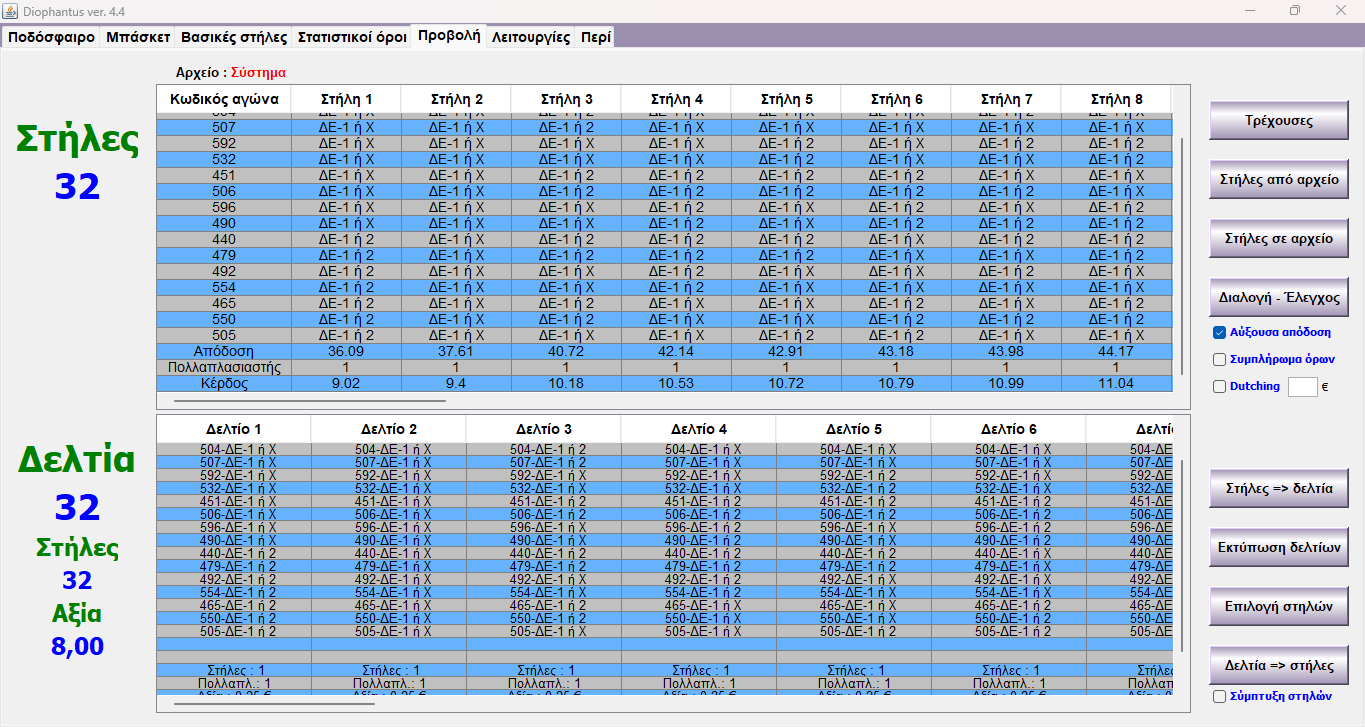Screen dimensions: 1365x727
Task: Click the Στήλη 4 column header
Action: (x=676, y=100)
